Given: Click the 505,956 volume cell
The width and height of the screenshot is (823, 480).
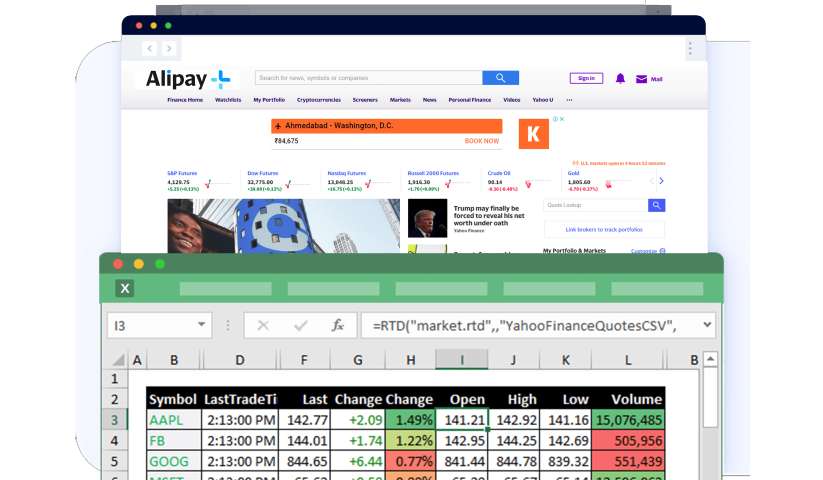Looking at the screenshot, I should click(628, 441).
